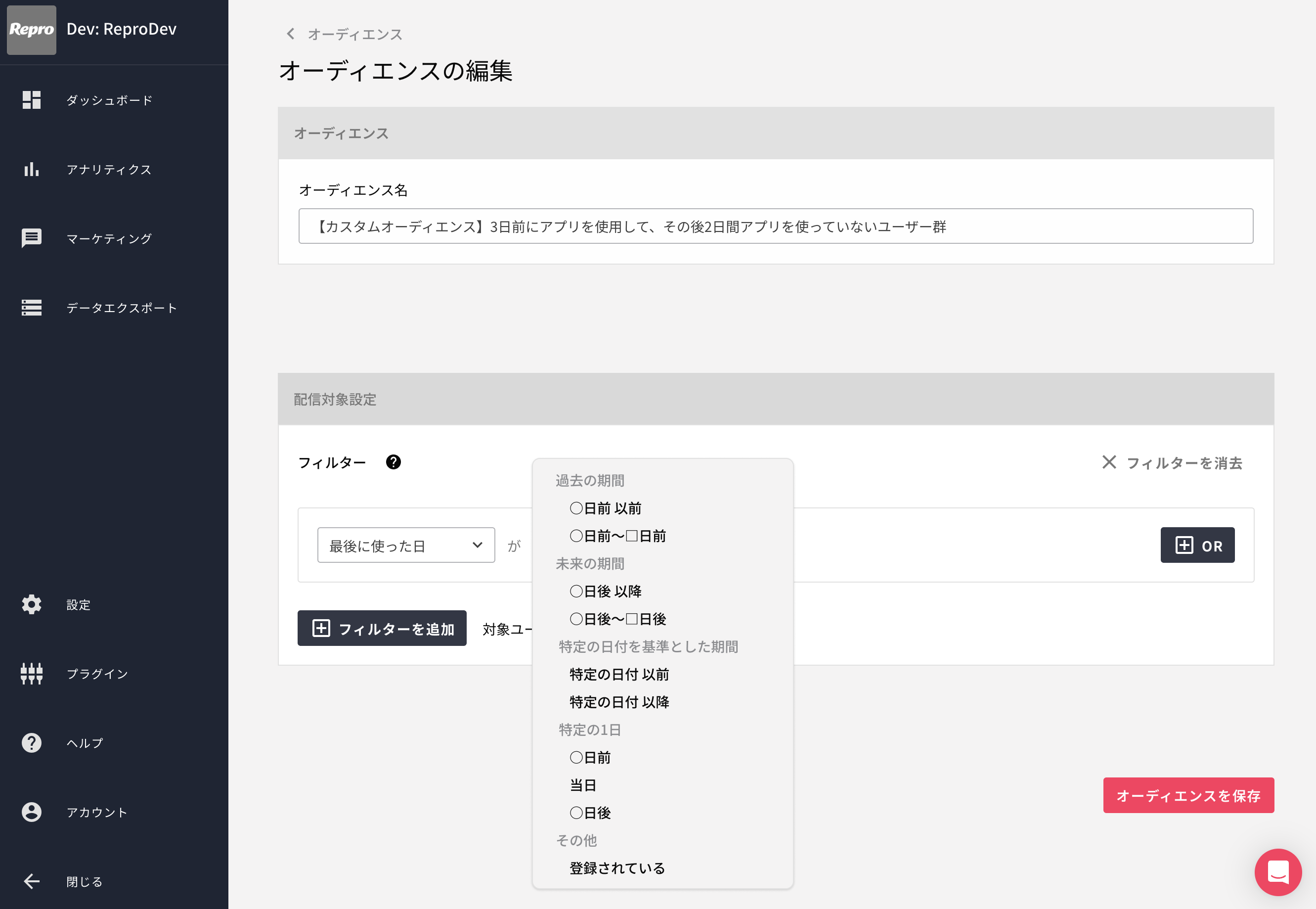Select ○日後 以降 option
This screenshot has height=909, width=1316.
606,591
